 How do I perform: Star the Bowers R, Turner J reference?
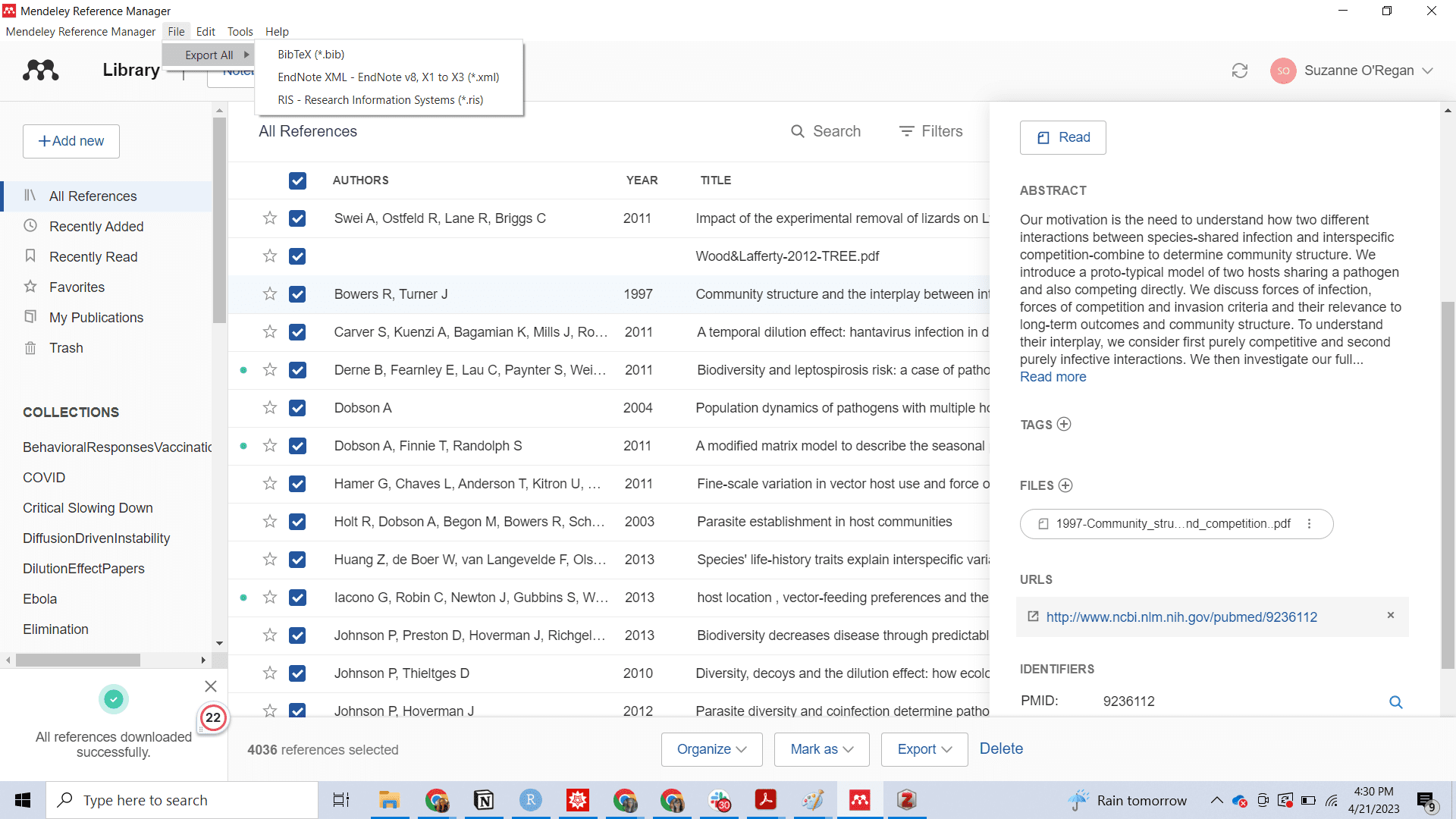269,294
